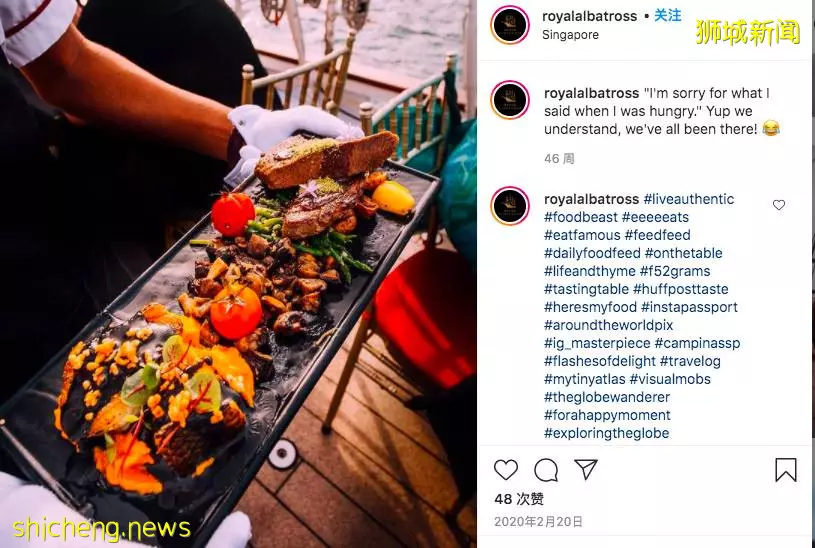Image resolution: width=815 pixels, height=548 pixels.
Task: Open royalalbatross username in header
Action: (x=589, y=16)
